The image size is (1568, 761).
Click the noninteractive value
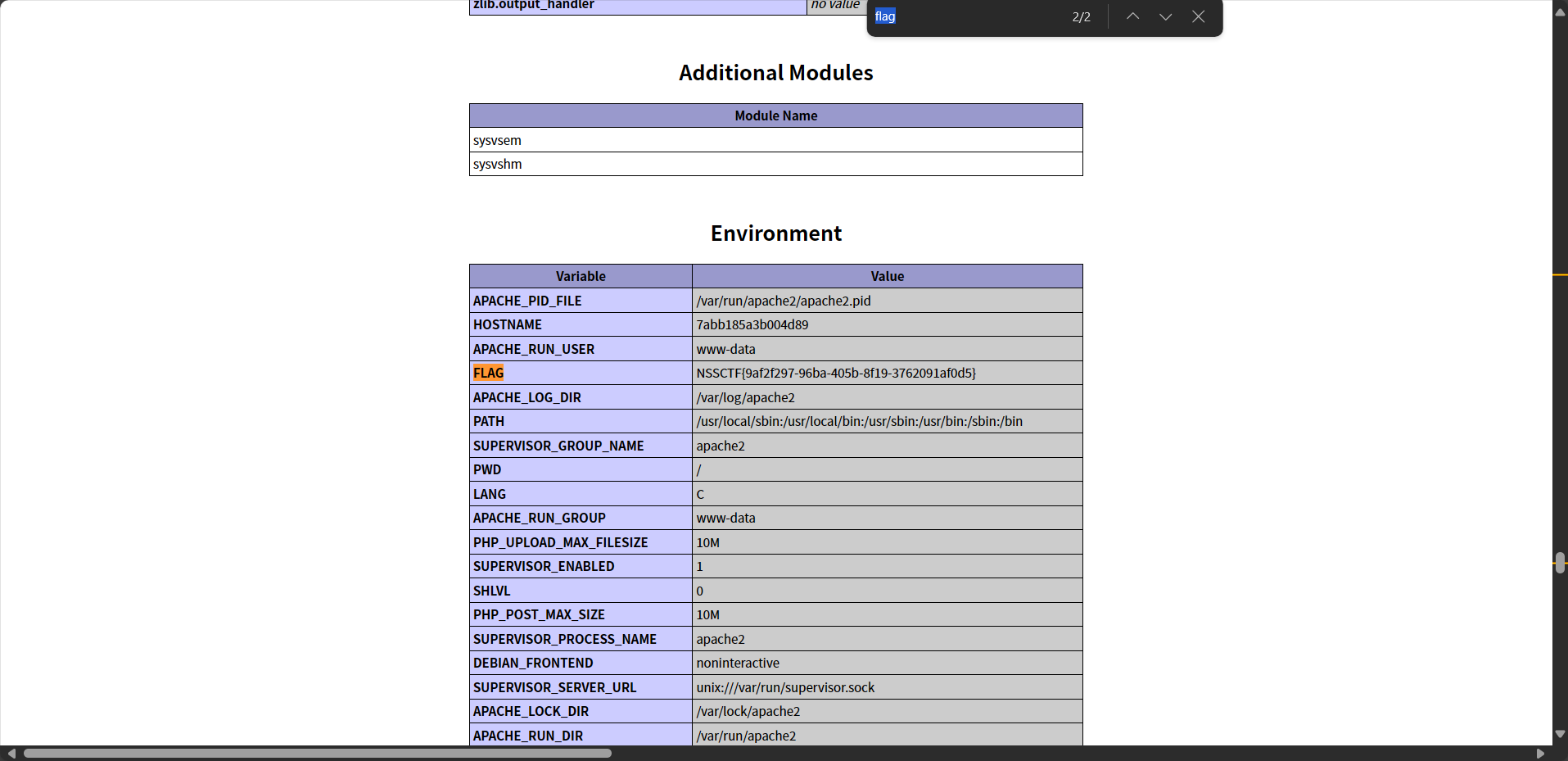click(738, 663)
